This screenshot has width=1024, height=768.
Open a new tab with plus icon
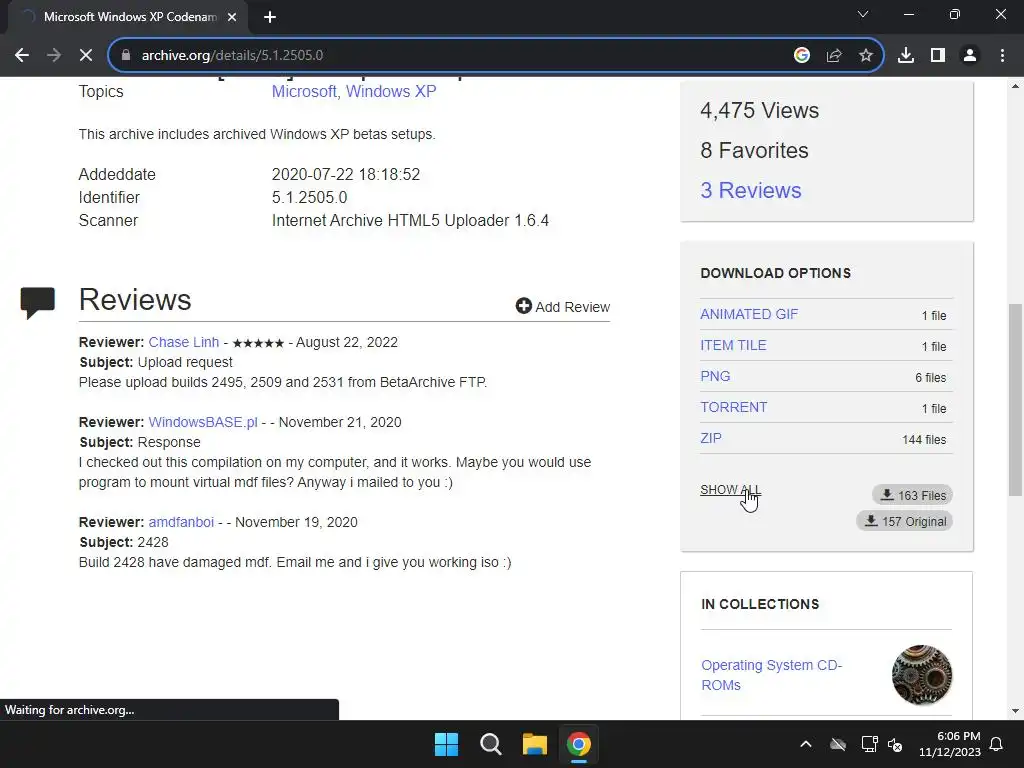click(x=270, y=17)
